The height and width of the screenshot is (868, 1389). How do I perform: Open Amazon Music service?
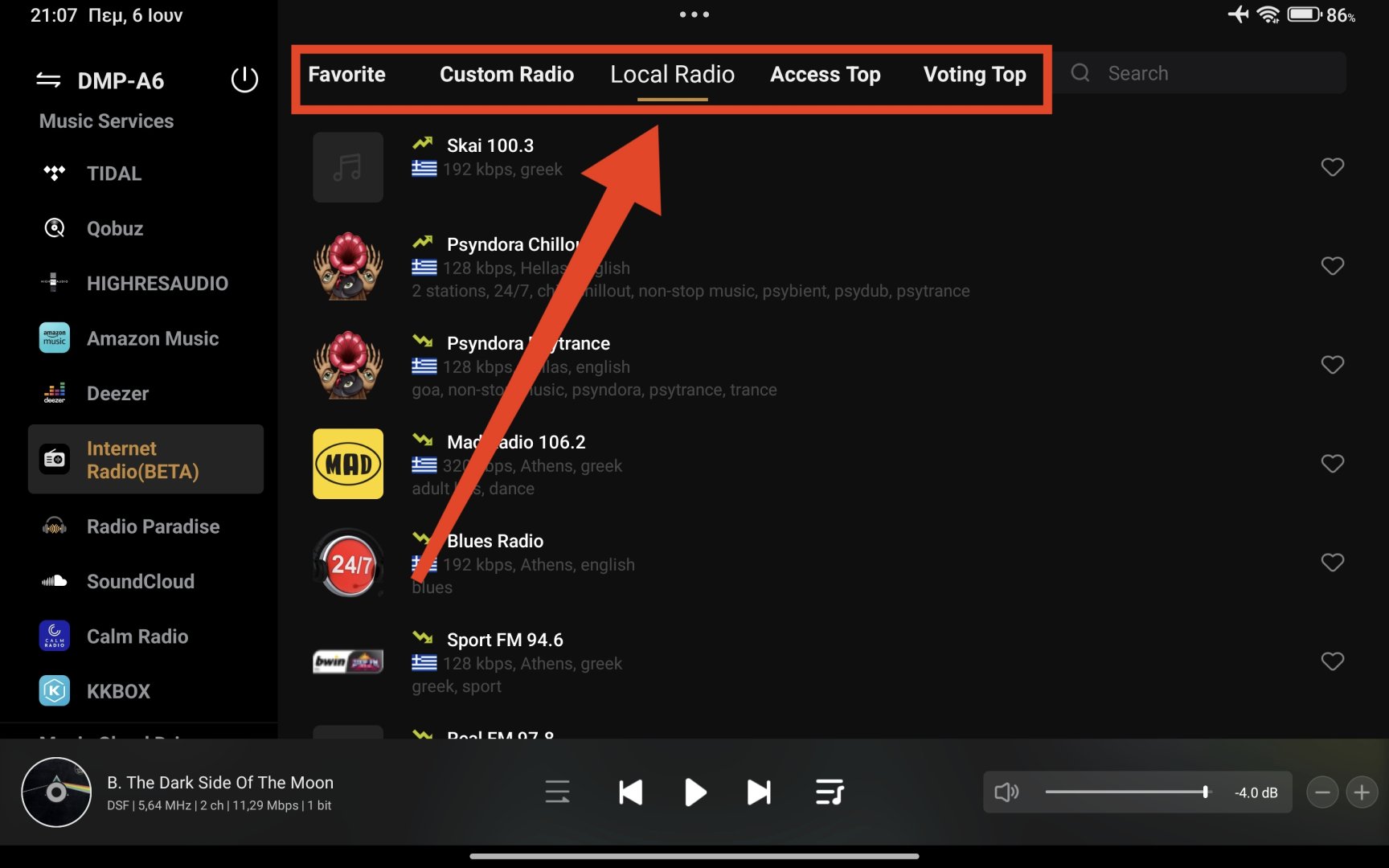pos(153,338)
